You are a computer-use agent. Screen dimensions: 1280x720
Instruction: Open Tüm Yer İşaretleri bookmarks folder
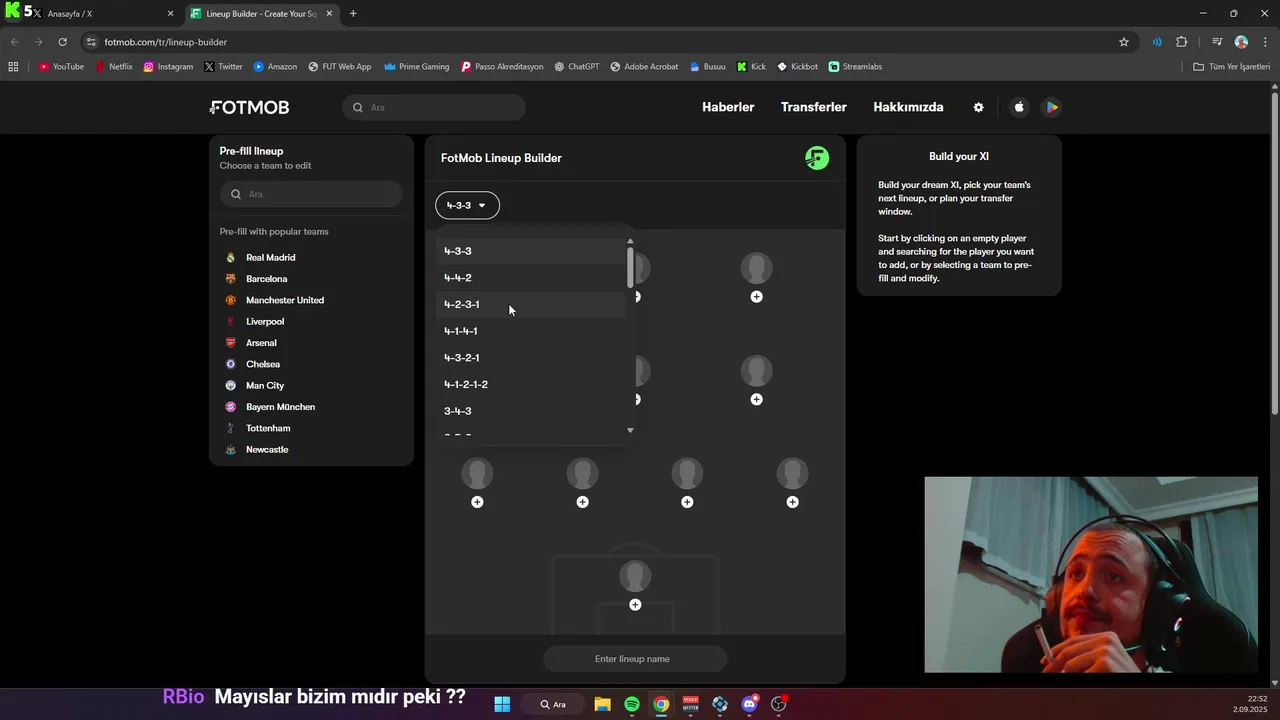pyautogui.click(x=1232, y=67)
